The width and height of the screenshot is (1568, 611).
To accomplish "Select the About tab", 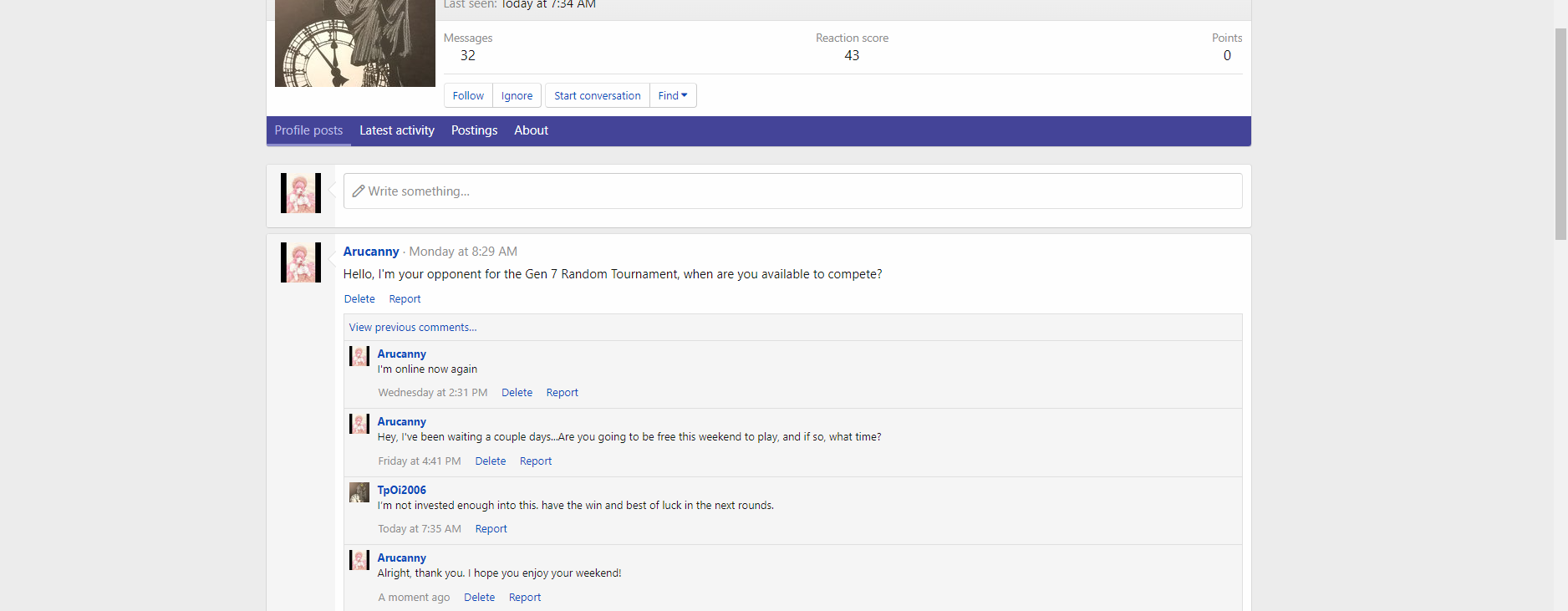I will pos(531,130).
